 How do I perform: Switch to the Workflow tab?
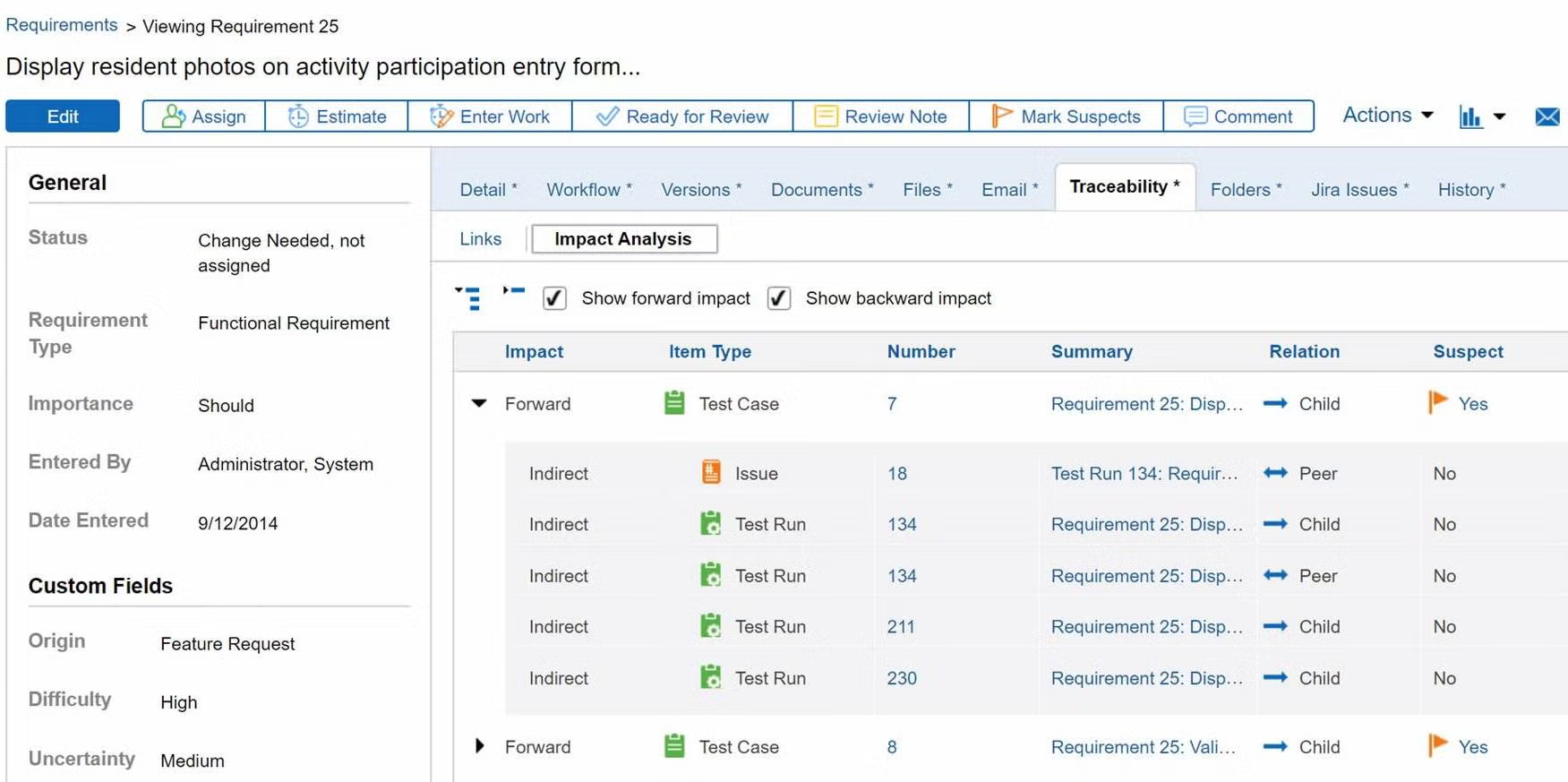click(588, 190)
